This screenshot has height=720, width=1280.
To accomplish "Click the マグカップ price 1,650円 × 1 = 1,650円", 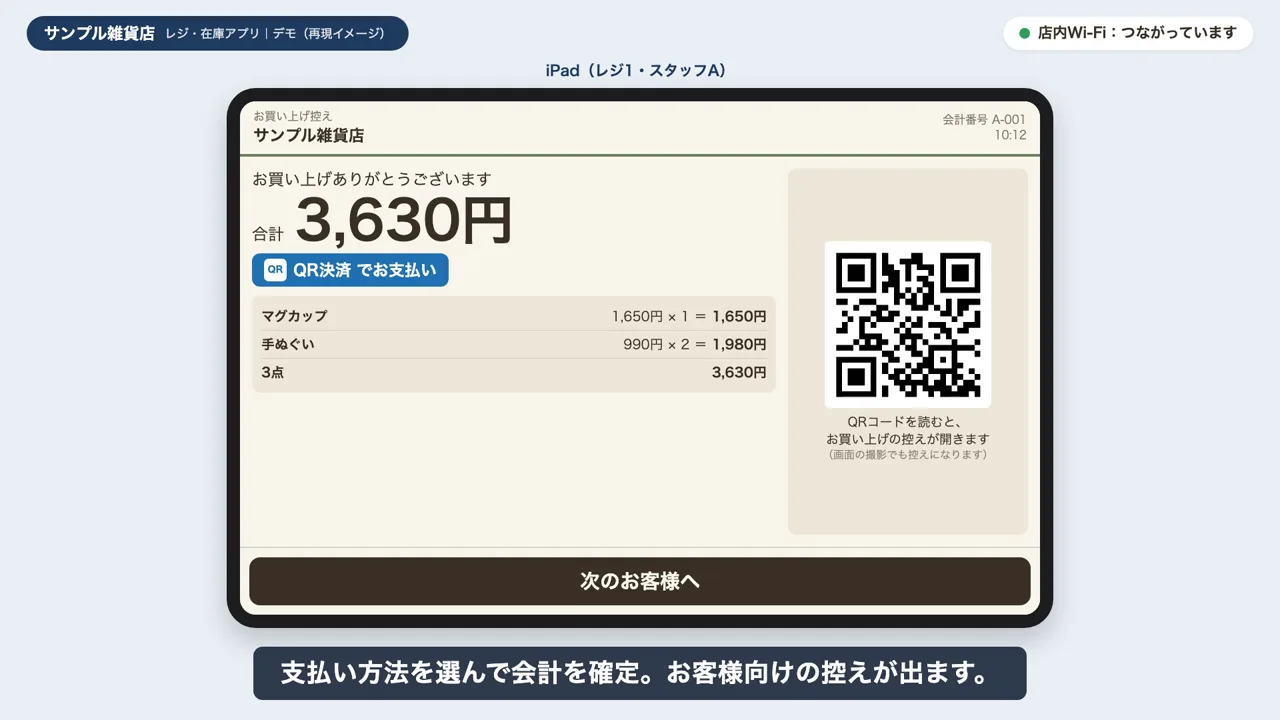I will coord(689,316).
